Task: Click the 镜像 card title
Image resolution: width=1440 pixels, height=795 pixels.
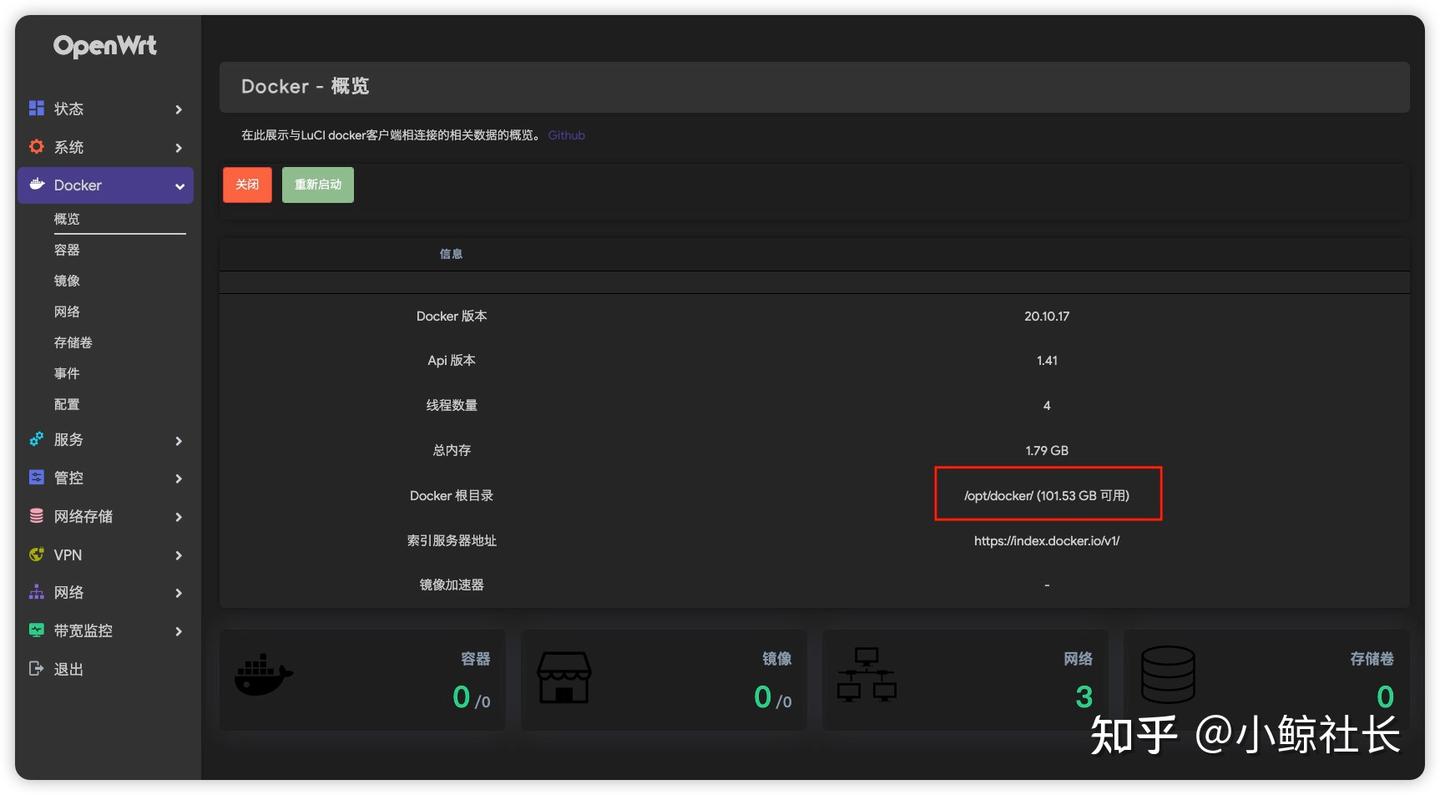Action: tap(777, 658)
